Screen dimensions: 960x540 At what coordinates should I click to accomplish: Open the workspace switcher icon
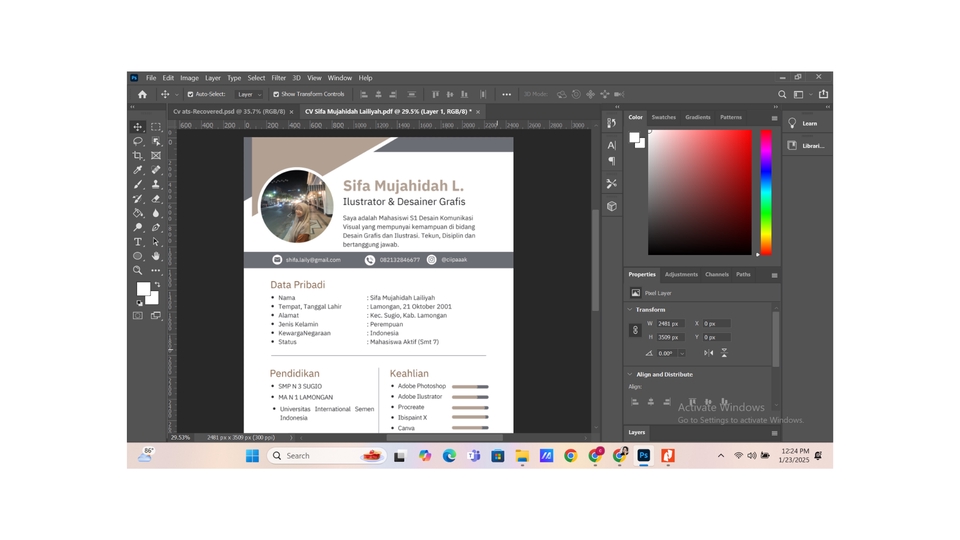[x=798, y=94]
